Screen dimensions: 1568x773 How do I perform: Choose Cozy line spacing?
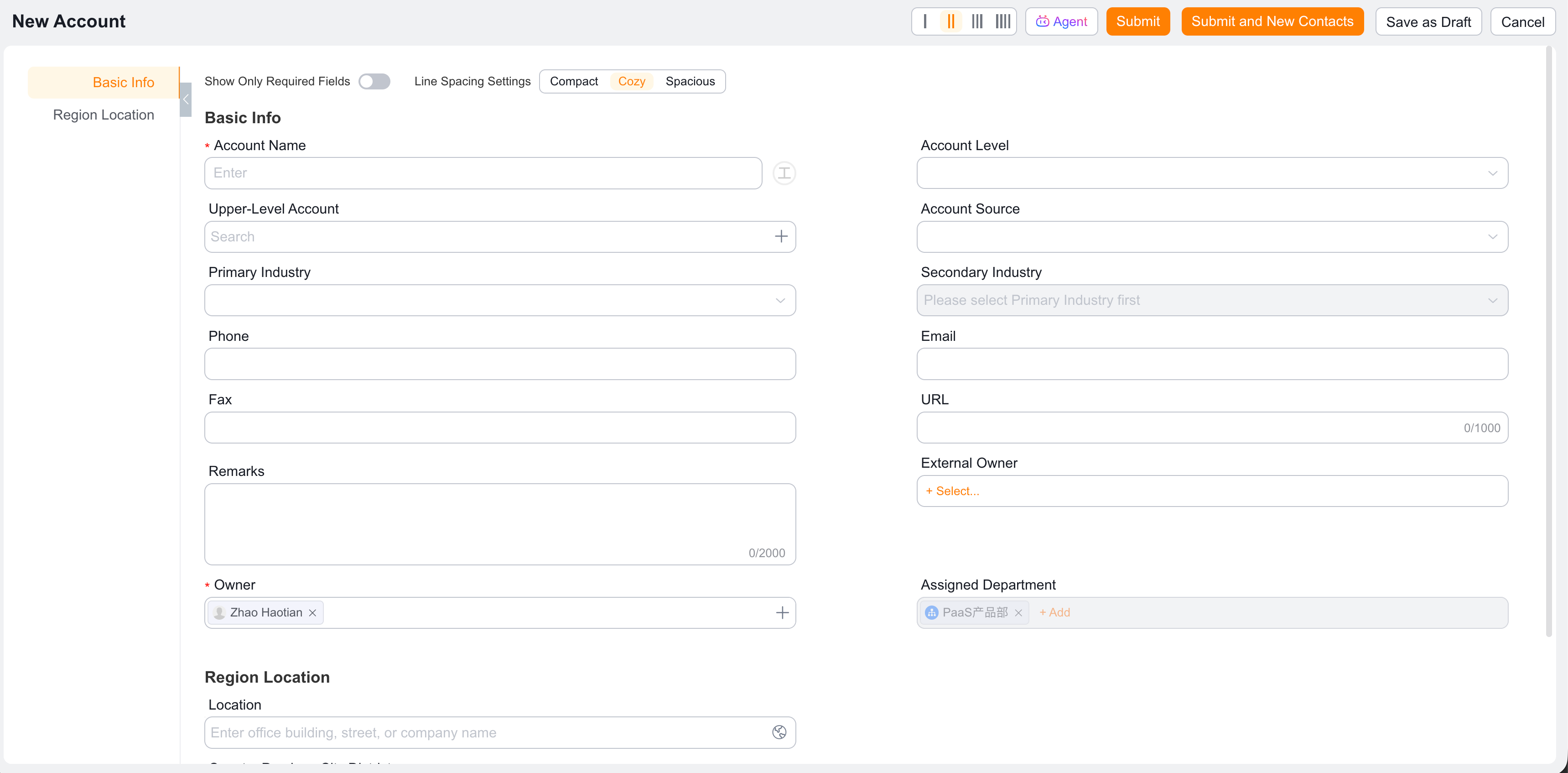[x=631, y=82]
